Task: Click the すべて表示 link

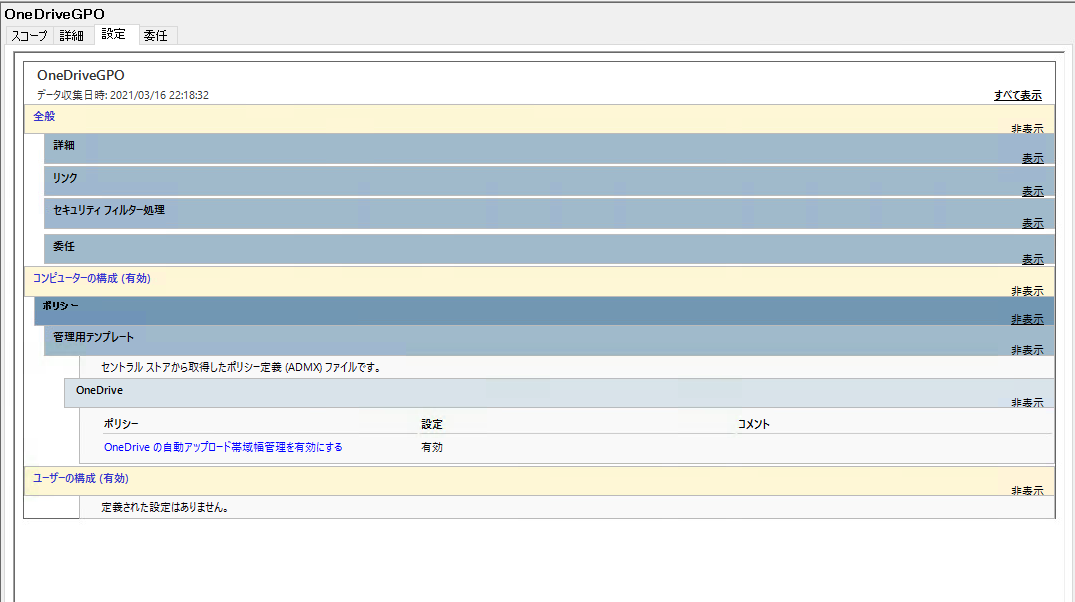Action: coord(1017,95)
